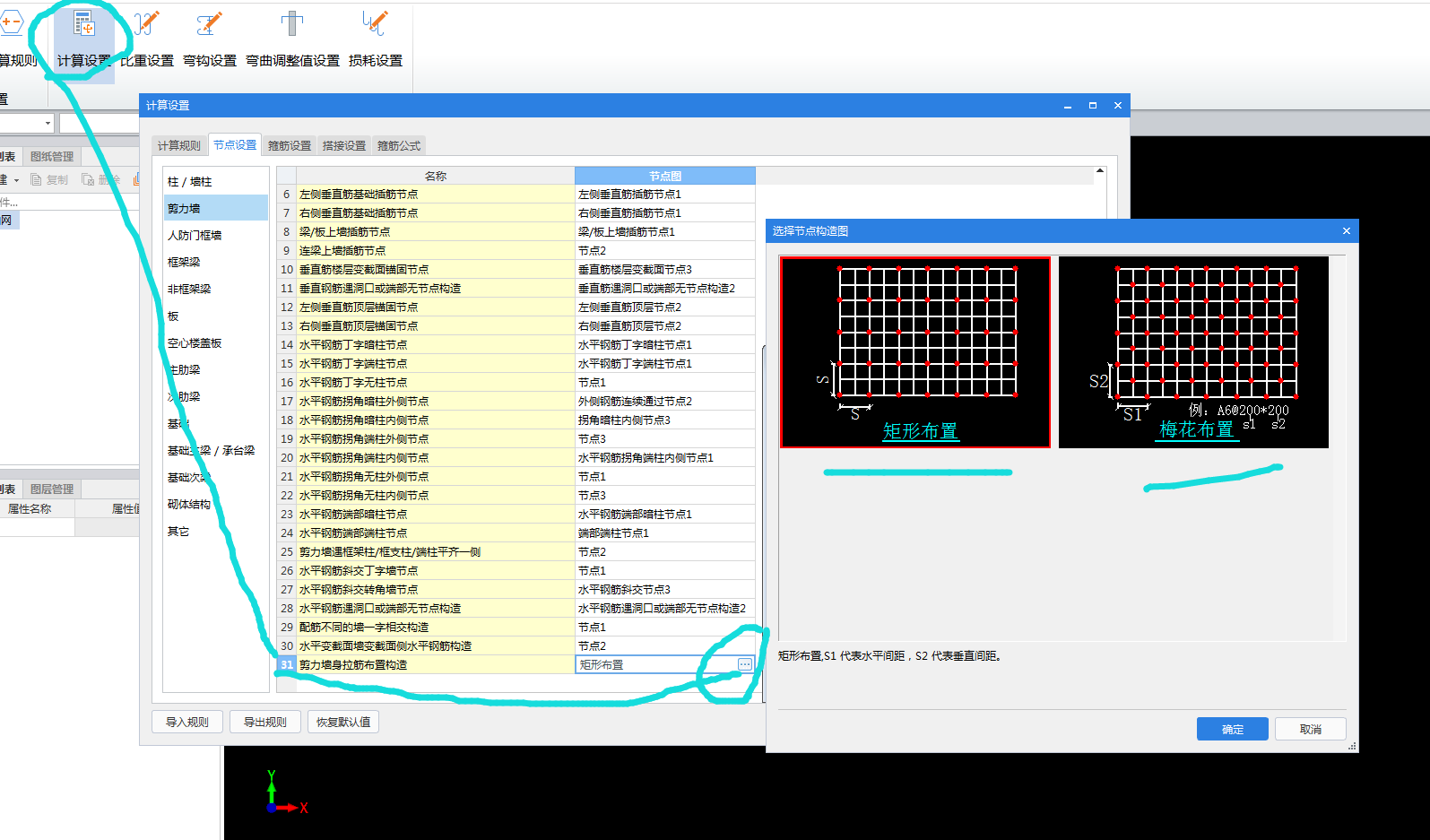Switch to 箍筋公式 tab
Screen dimensions: 1430x840
[399, 145]
